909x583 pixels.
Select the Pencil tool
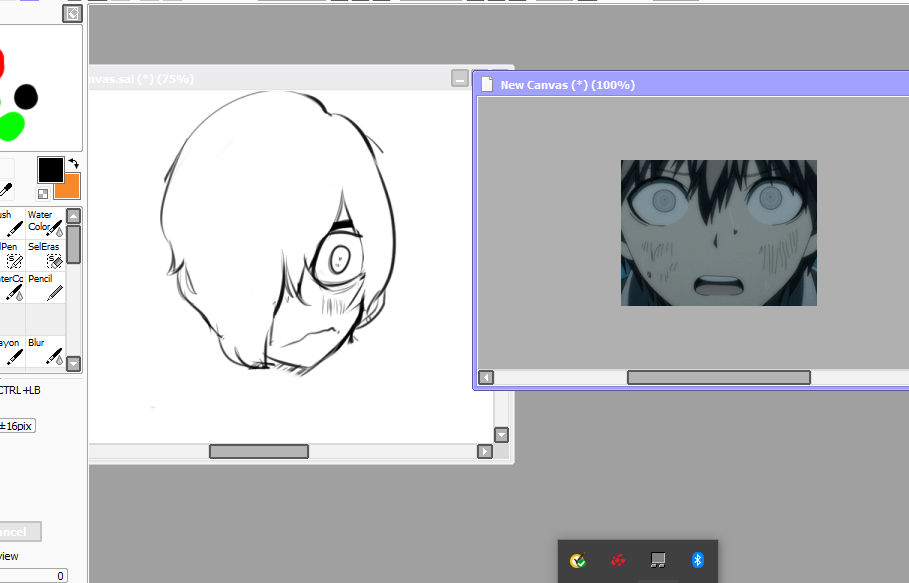click(46, 287)
